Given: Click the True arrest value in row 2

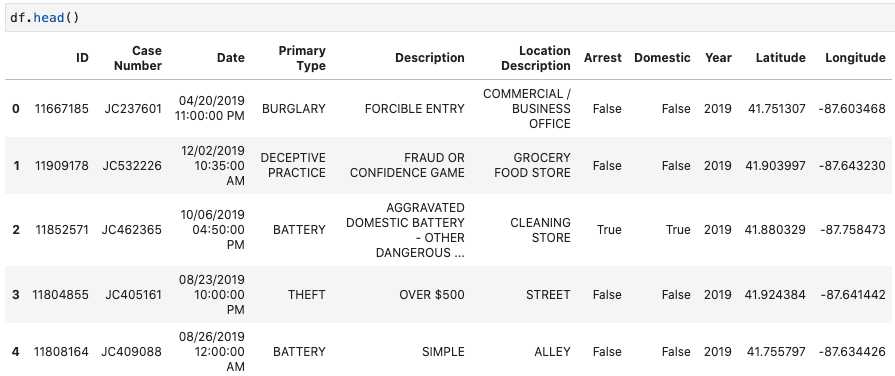Looking at the screenshot, I should 609,229.
